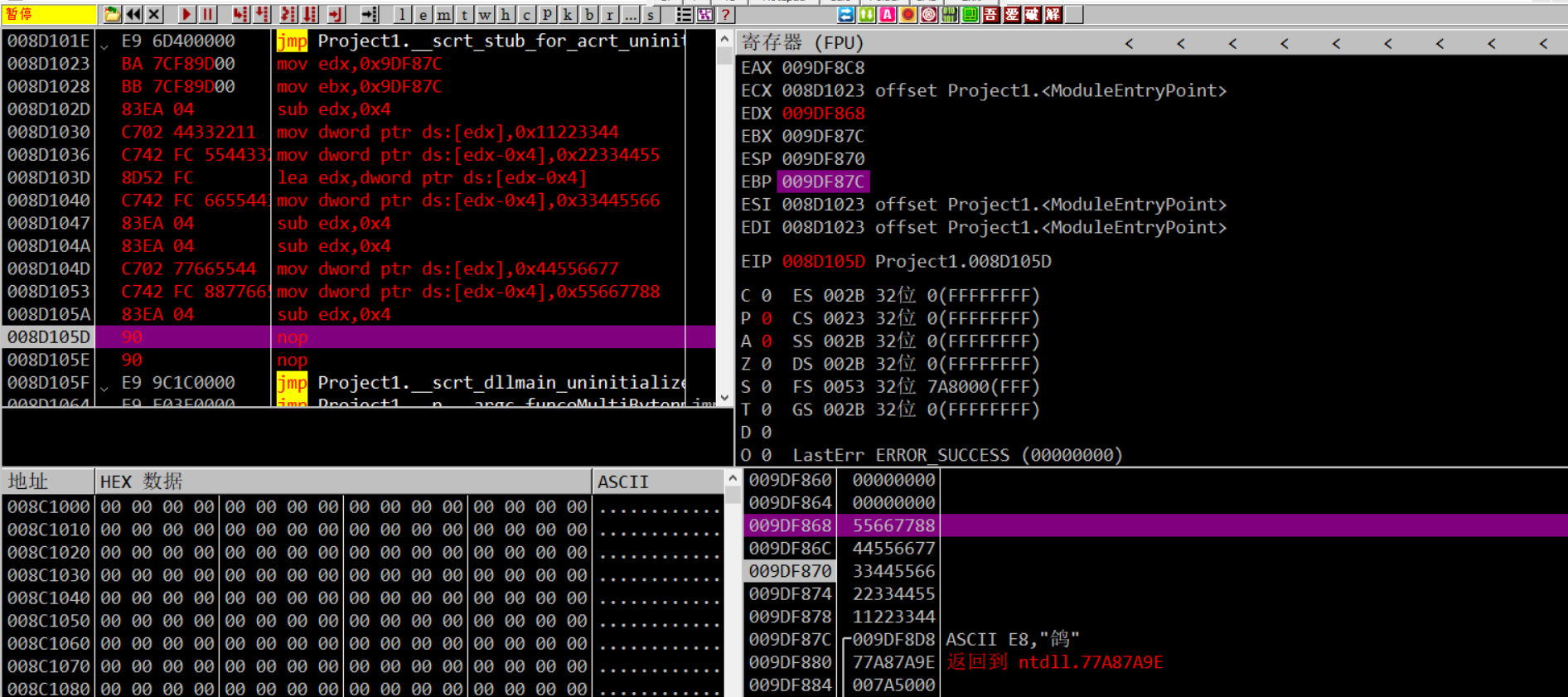Click the pink 'A' plugin icon
This screenshot has height=697, width=1568.
[887, 14]
